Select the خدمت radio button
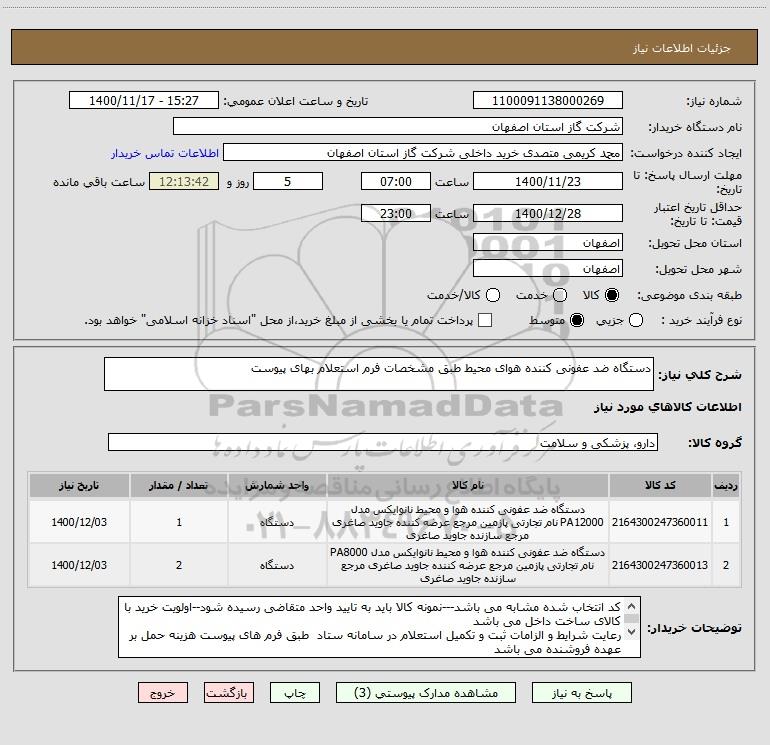Viewport: 770px width, 745px height. point(560,295)
